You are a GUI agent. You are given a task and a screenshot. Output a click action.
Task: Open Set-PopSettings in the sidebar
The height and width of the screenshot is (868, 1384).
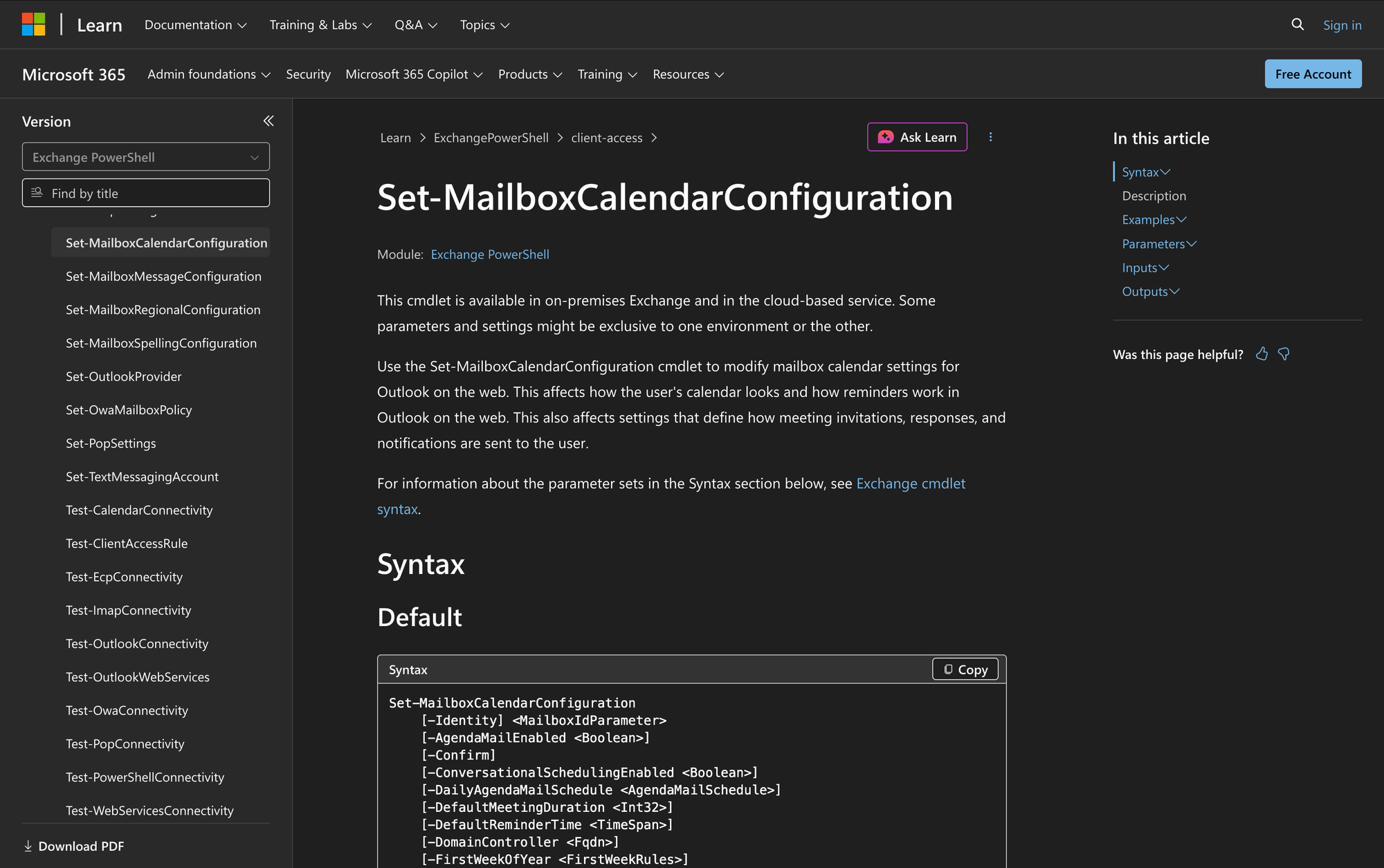[111, 443]
